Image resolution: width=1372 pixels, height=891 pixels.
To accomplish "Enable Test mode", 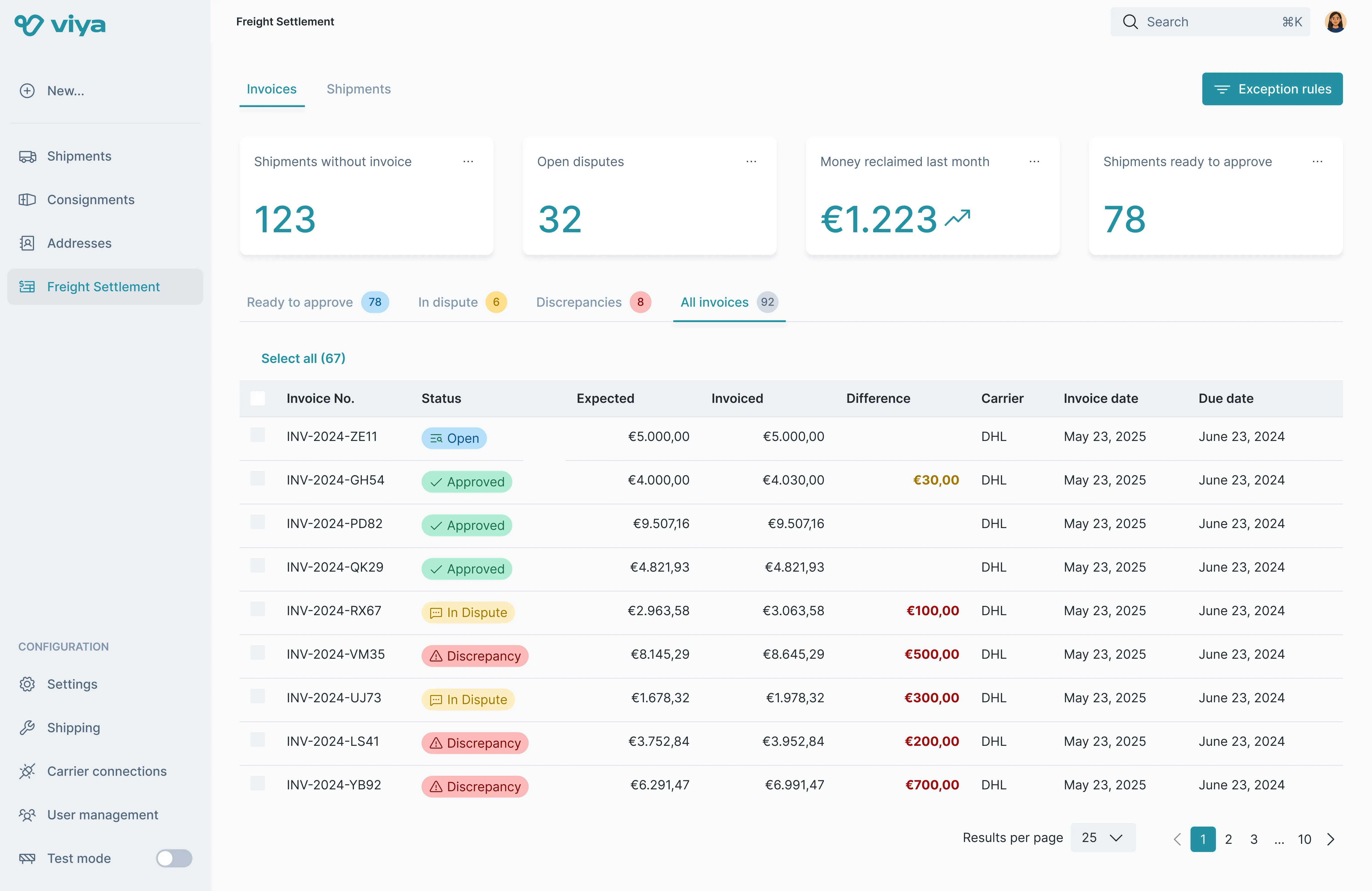I will 174,858.
